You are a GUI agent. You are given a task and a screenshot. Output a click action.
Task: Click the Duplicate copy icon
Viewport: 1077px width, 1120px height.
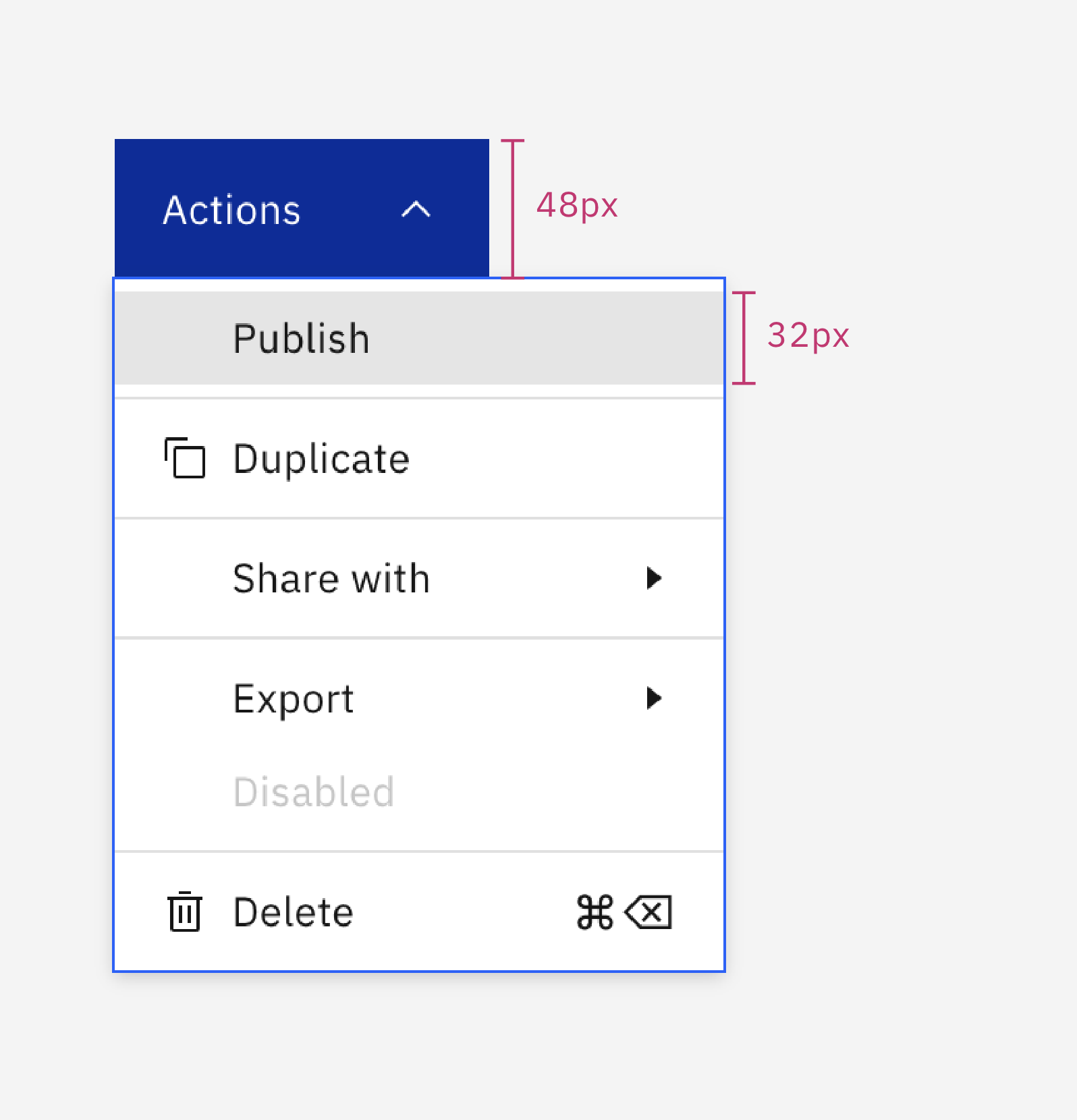pos(185,458)
